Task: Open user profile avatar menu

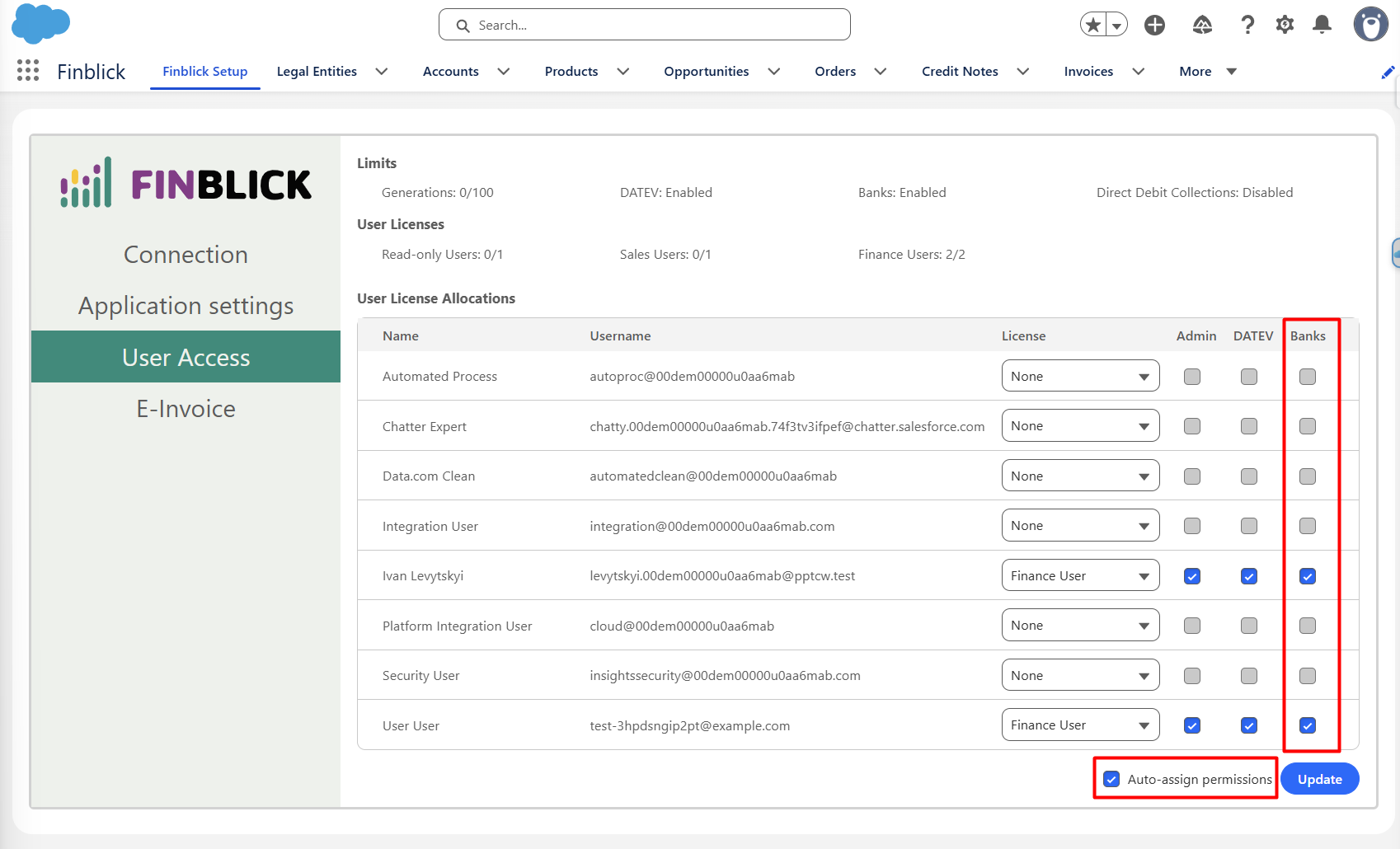Action: click(x=1371, y=25)
